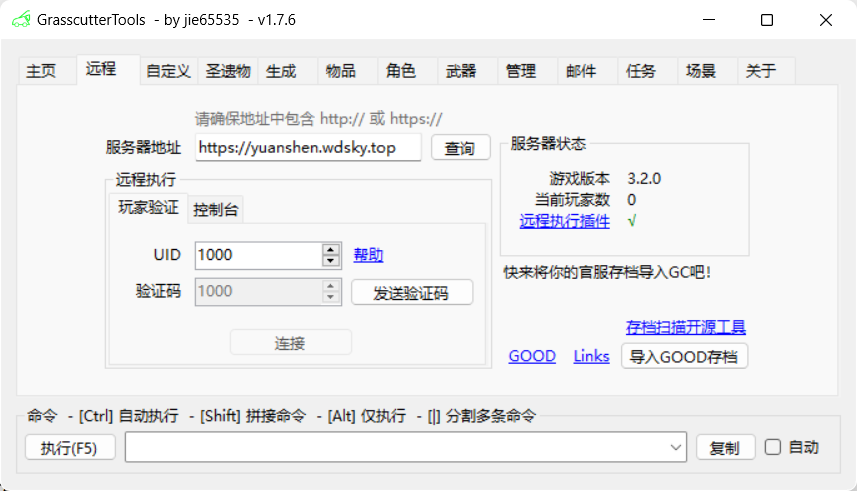This screenshot has width=857, height=491.
Task: Follow the 远程执行插件 link
Action: (564, 222)
